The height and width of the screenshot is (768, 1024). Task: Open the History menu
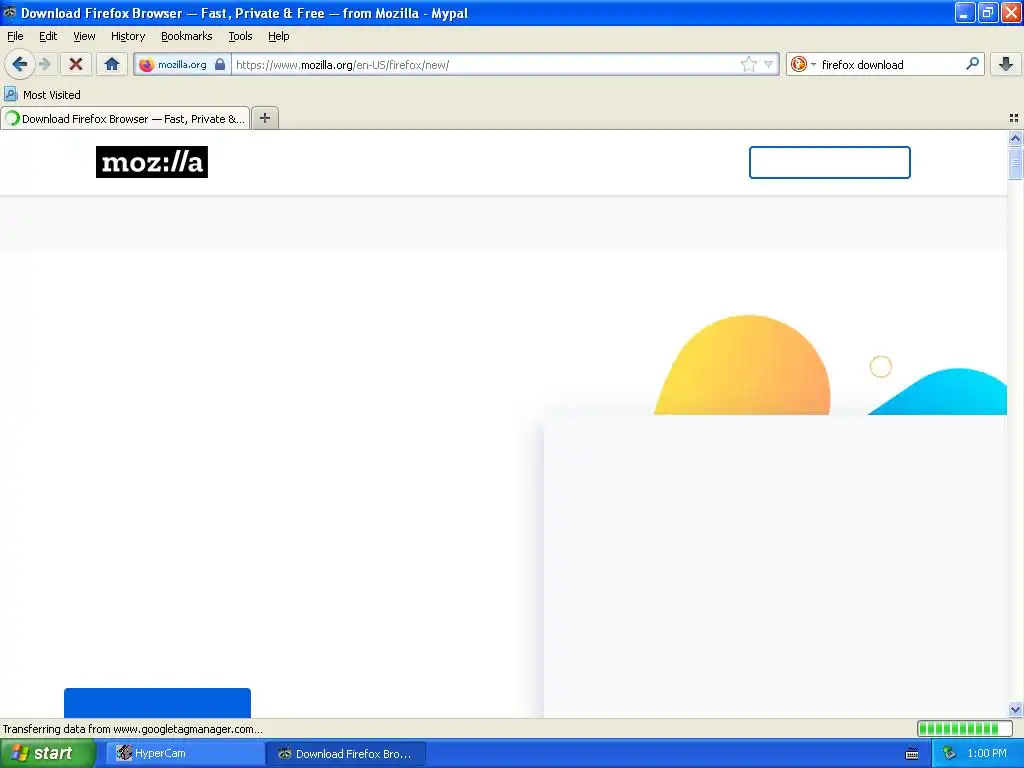(x=127, y=36)
